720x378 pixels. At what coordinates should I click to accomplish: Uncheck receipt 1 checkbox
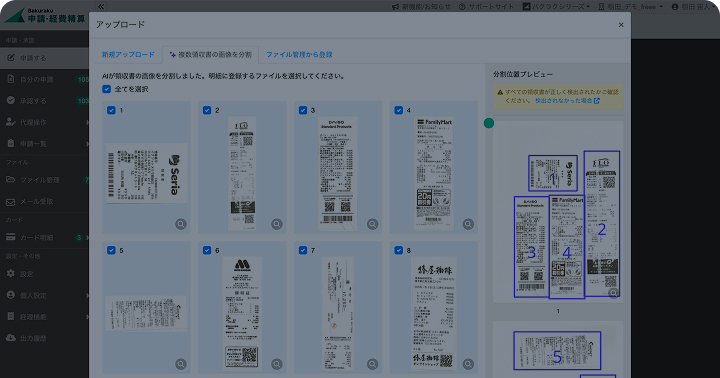click(x=111, y=110)
